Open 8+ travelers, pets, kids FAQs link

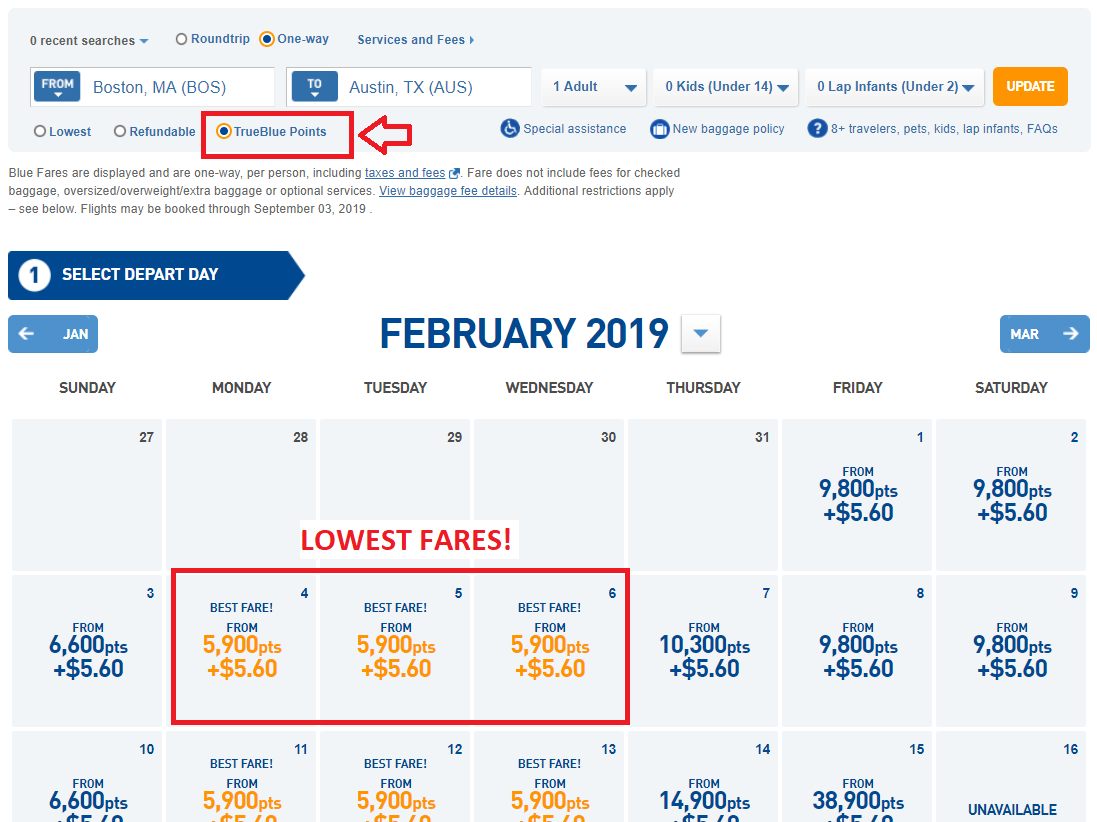click(x=944, y=129)
